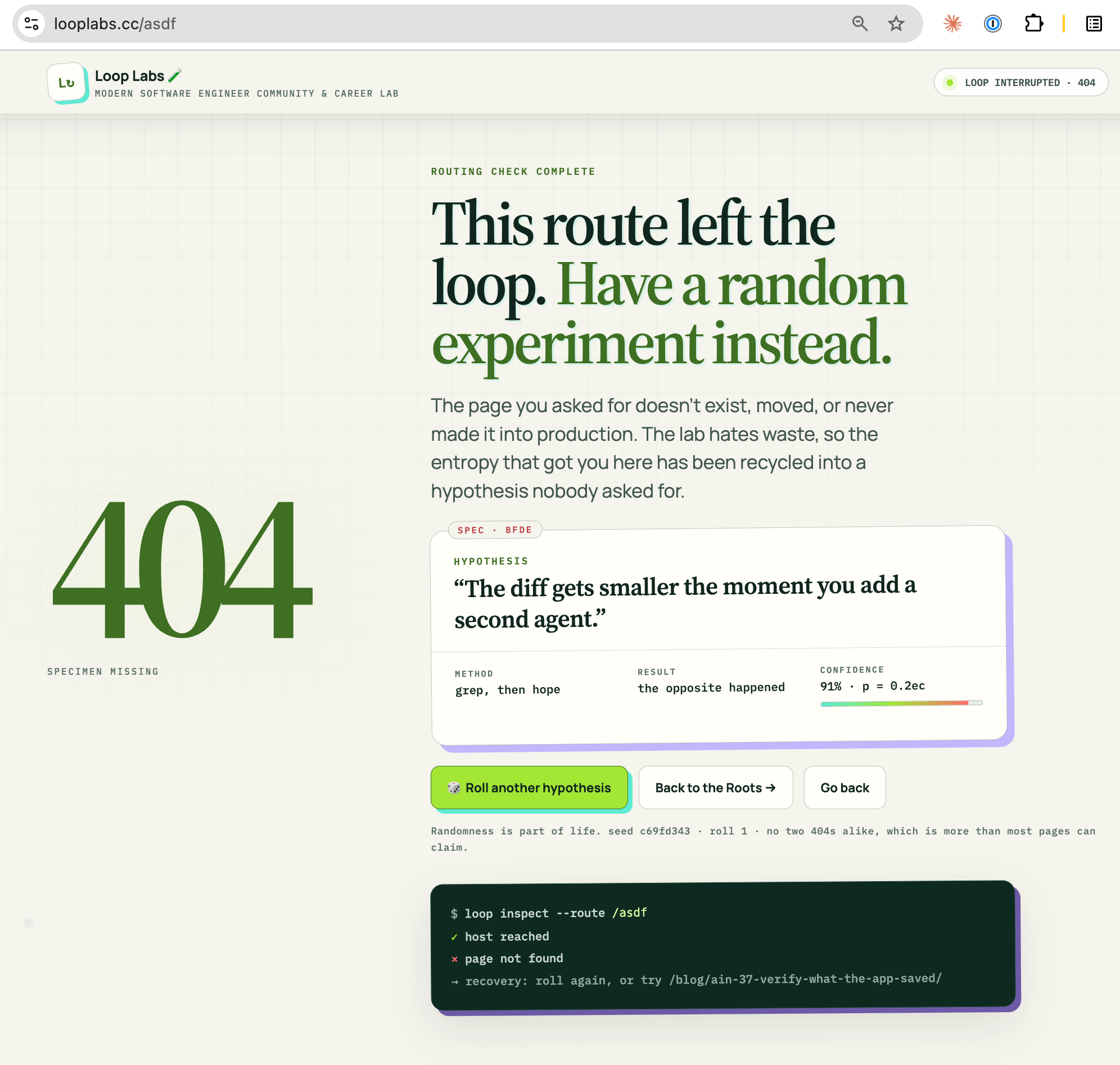Click the site information icon in address bar
The height and width of the screenshot is (1065, 1120).
[31, 24]
